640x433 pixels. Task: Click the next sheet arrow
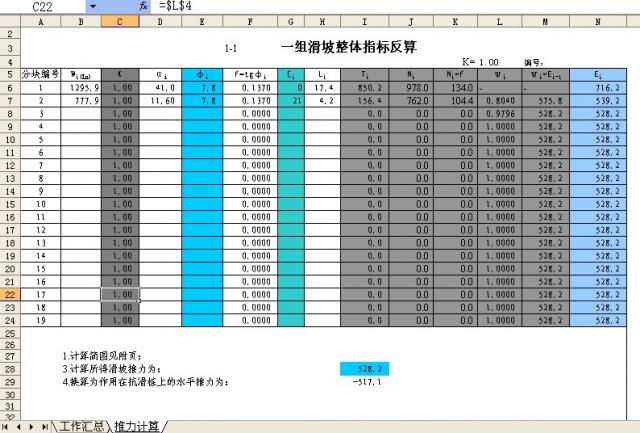pos(32,427)
